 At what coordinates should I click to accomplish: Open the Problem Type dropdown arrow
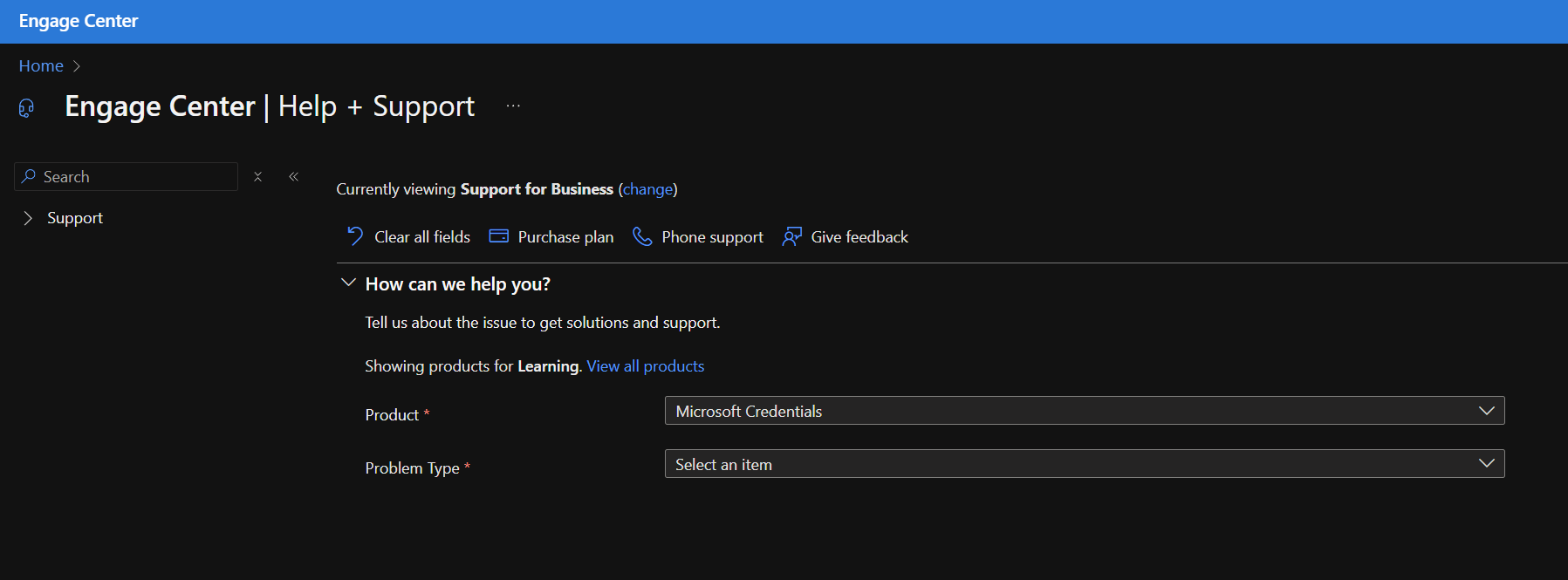1487,464
